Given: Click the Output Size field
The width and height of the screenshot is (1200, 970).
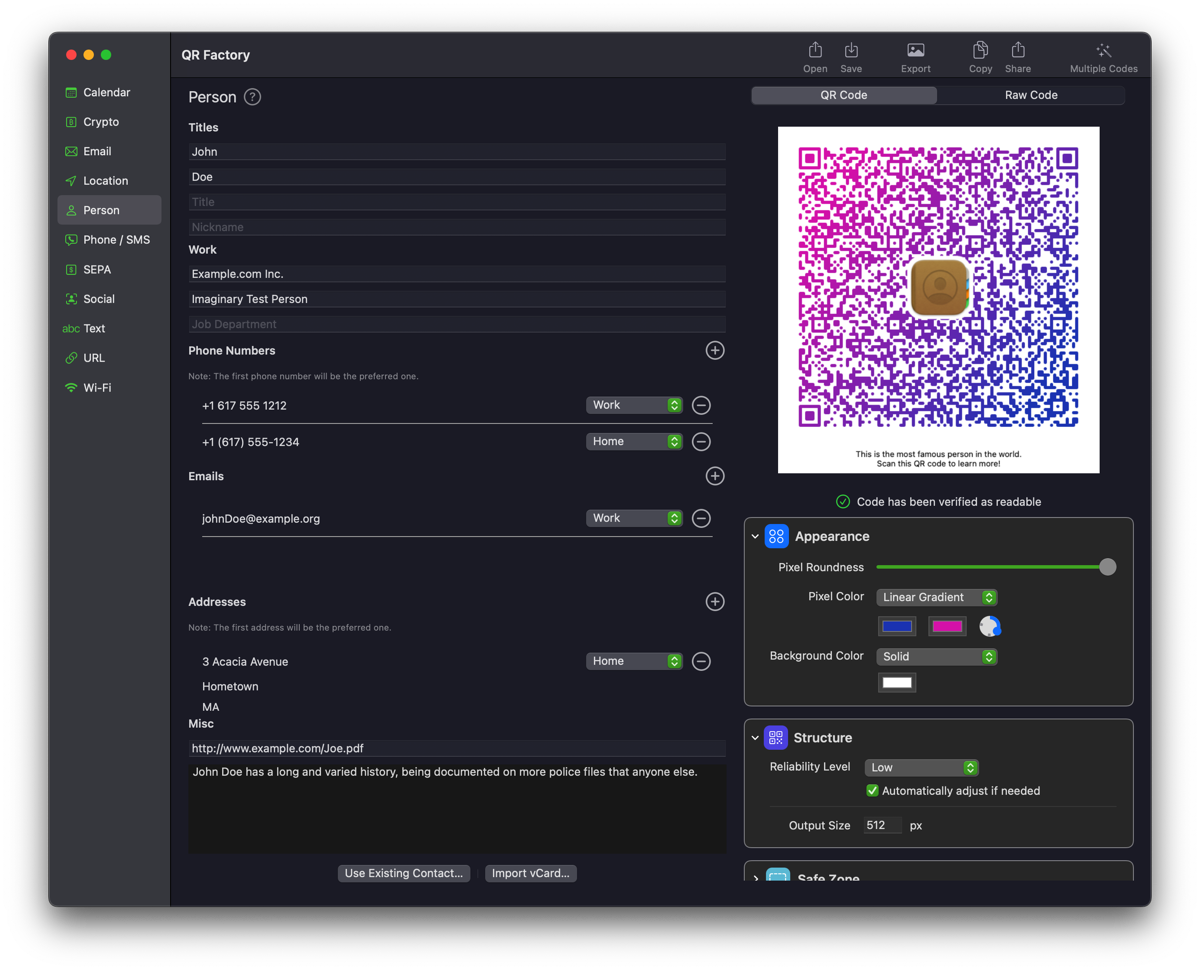Looking at the screenshot, I should coord(883,826).
